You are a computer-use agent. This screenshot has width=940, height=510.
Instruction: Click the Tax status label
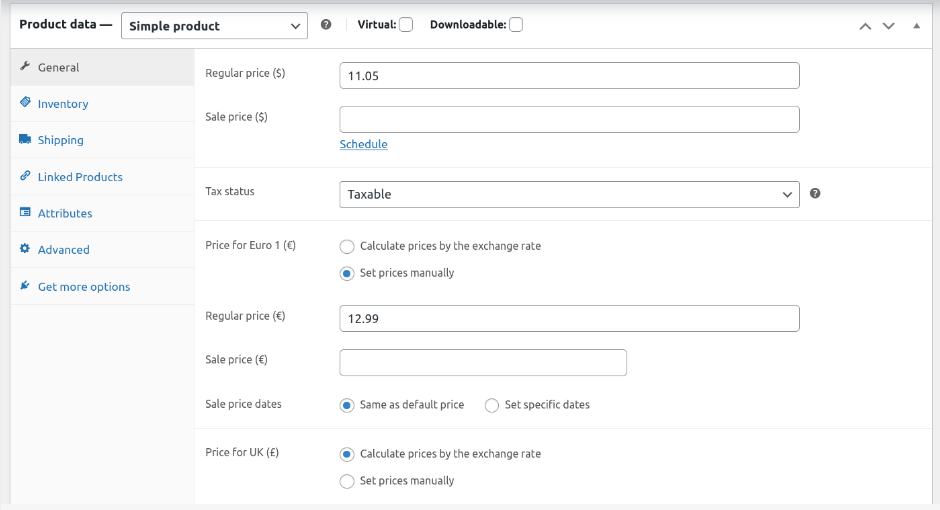tap(230, 191)
